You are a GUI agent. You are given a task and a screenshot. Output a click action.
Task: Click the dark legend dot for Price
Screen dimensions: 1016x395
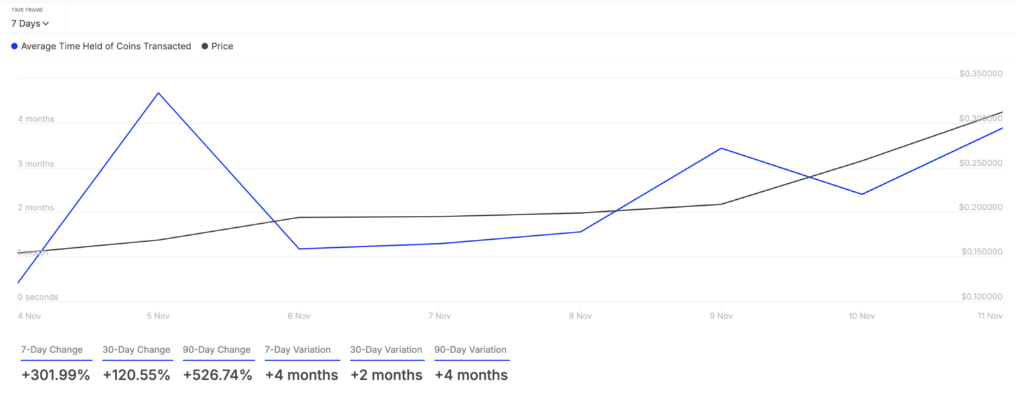[205, 47]
